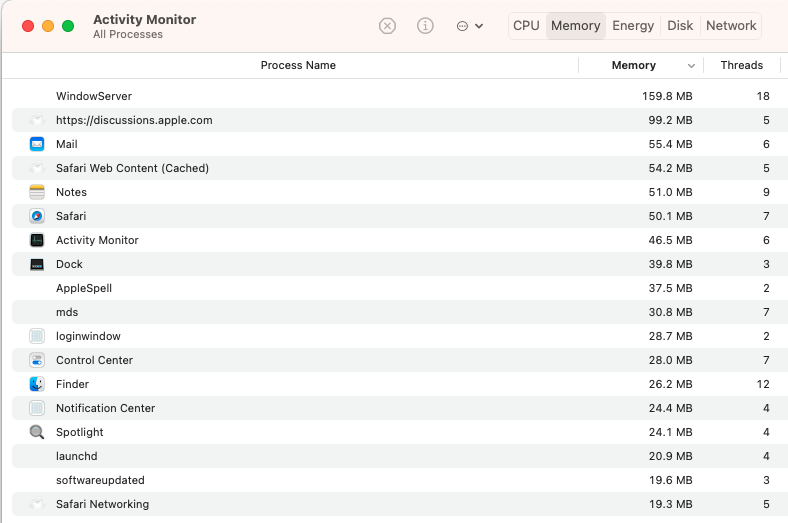Viewport: 788px width, 523px height.
Task: Click the 159.8 MB memory value
Action: [667, 96]
